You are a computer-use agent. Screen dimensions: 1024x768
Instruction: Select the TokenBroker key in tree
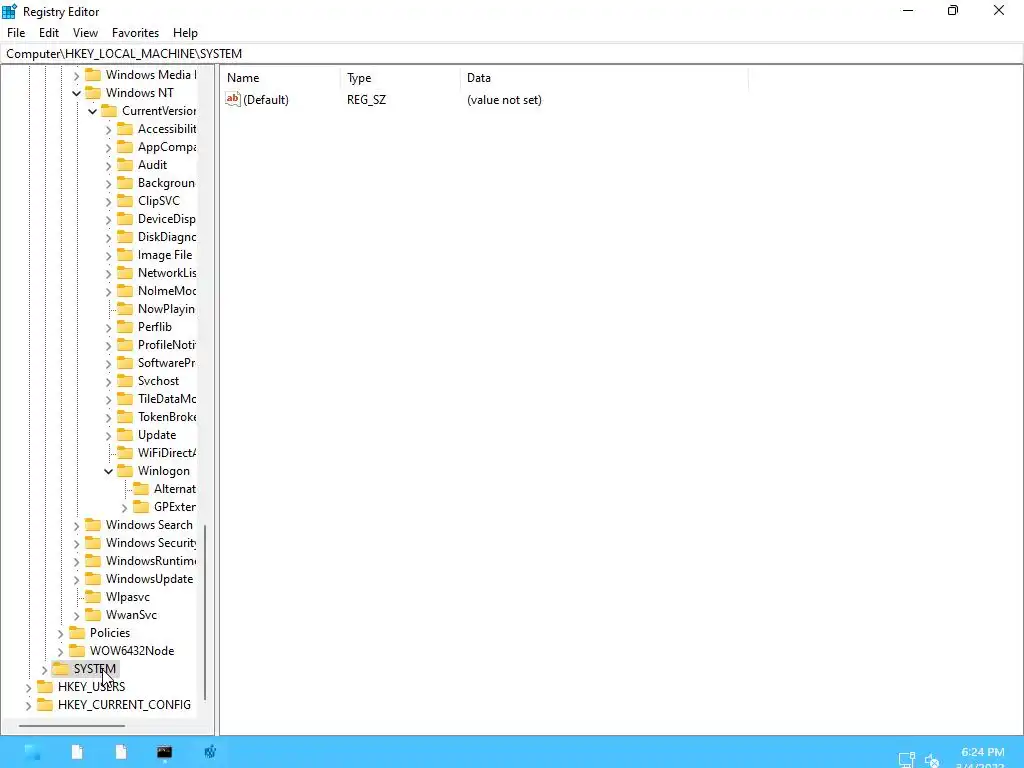(167, 417)
